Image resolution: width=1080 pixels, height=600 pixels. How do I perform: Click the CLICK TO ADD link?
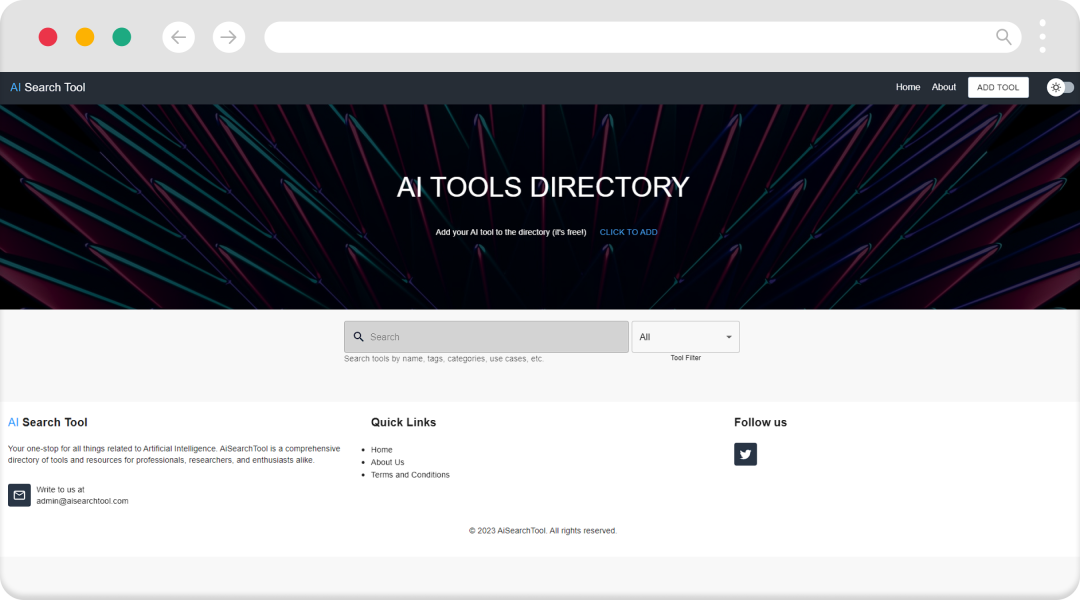[628, 232]
